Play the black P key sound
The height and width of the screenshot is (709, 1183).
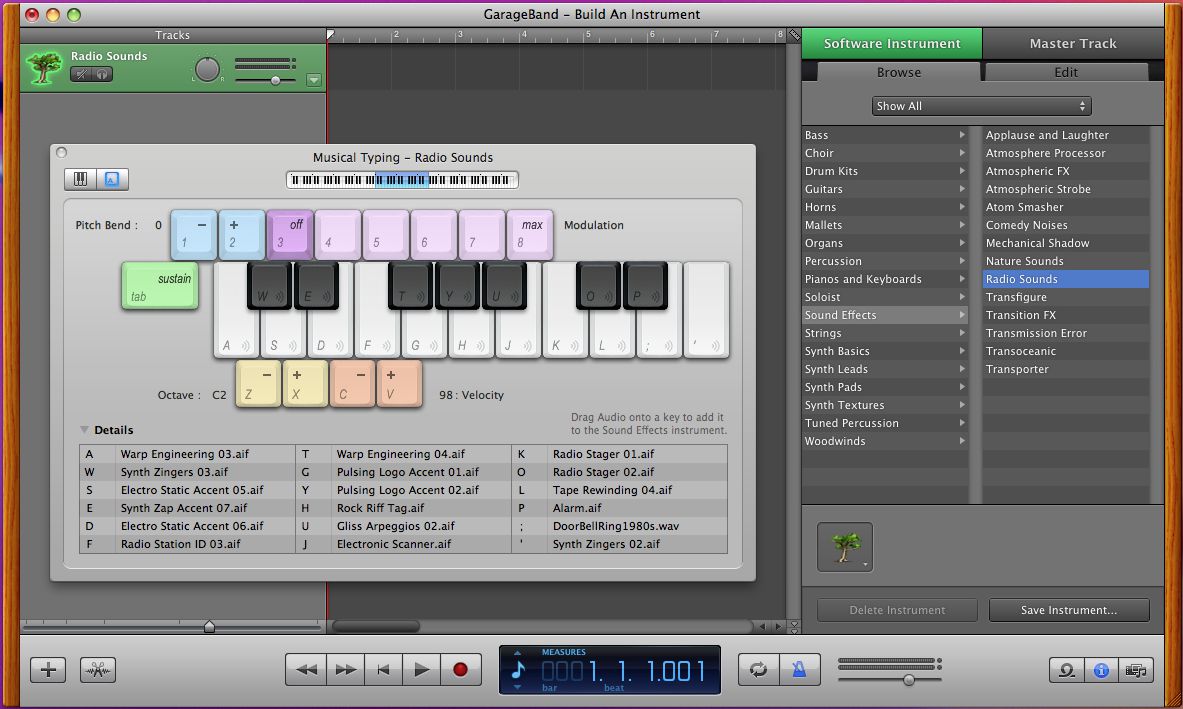[645, 285]
